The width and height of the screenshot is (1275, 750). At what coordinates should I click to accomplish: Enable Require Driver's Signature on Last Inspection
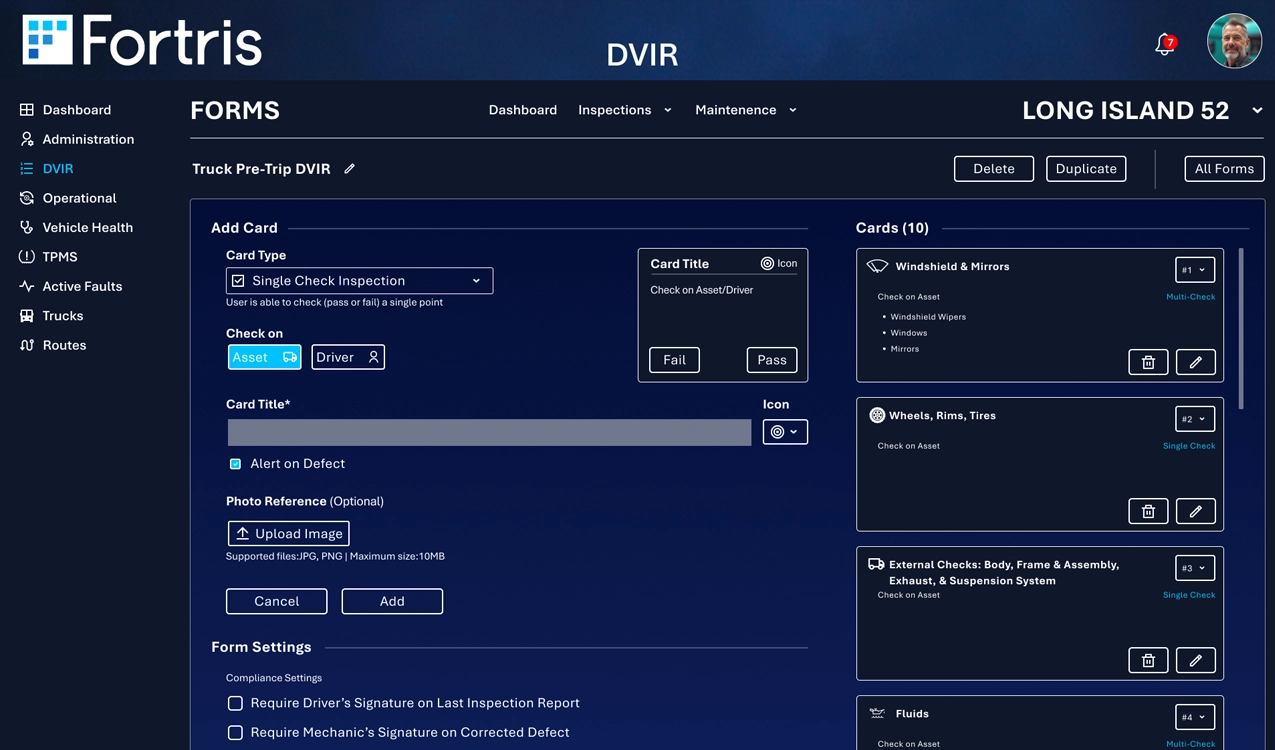point(235,703)
